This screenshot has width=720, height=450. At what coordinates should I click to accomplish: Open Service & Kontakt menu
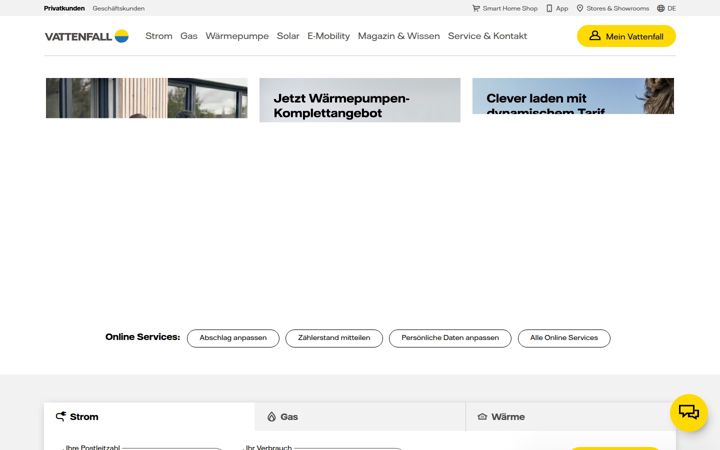tap(487, 36)
